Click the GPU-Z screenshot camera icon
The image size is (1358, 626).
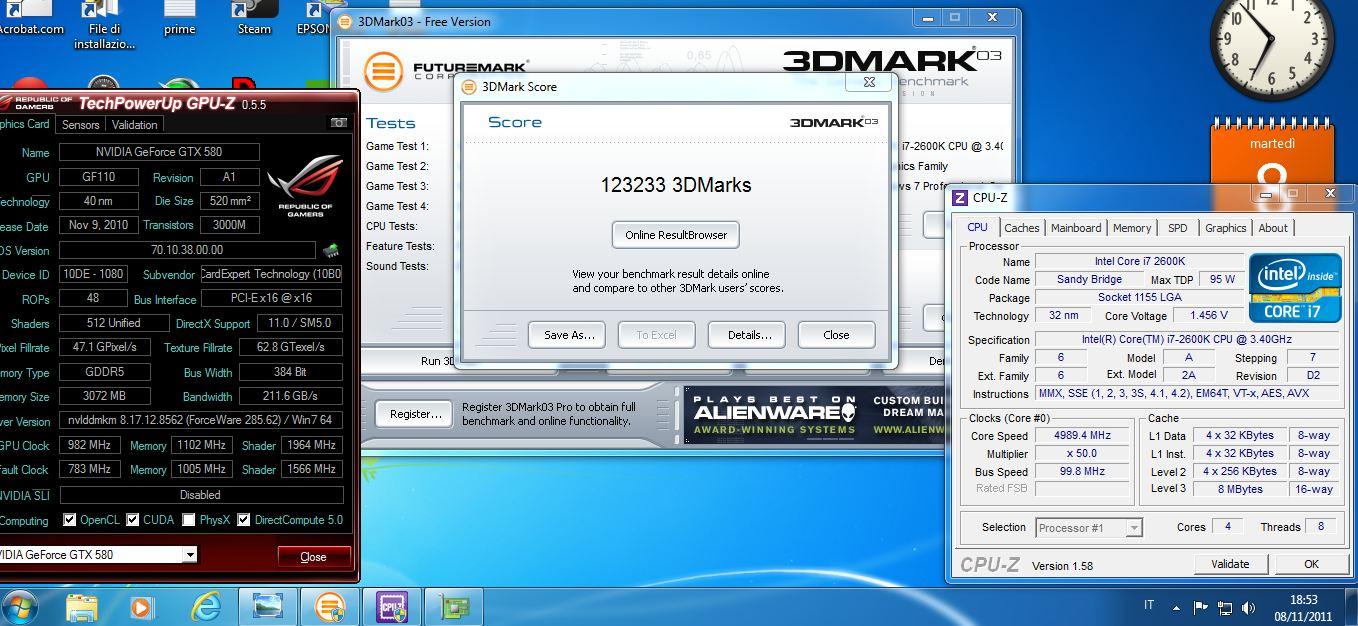[x=339, y=123]
